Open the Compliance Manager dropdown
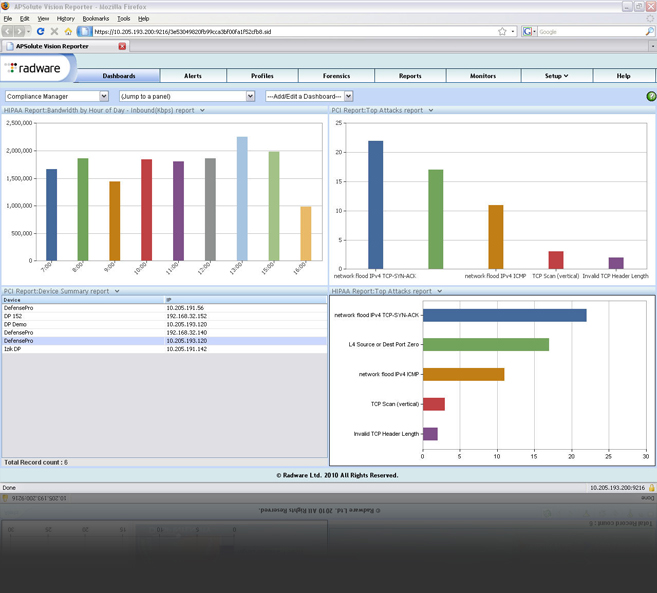This screenshot has width=657, height=593. (57, 96)
